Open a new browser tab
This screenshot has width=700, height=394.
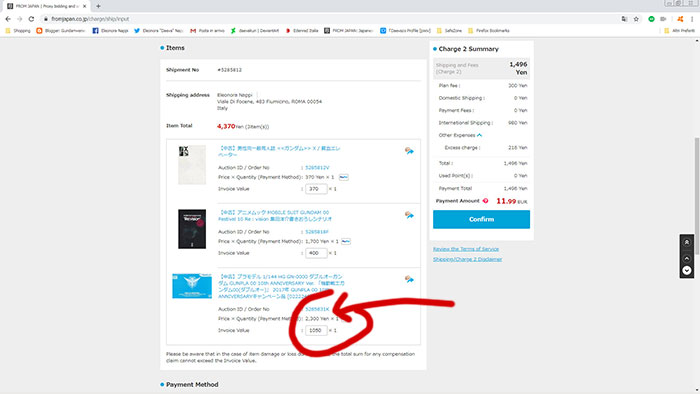(98, 6)
